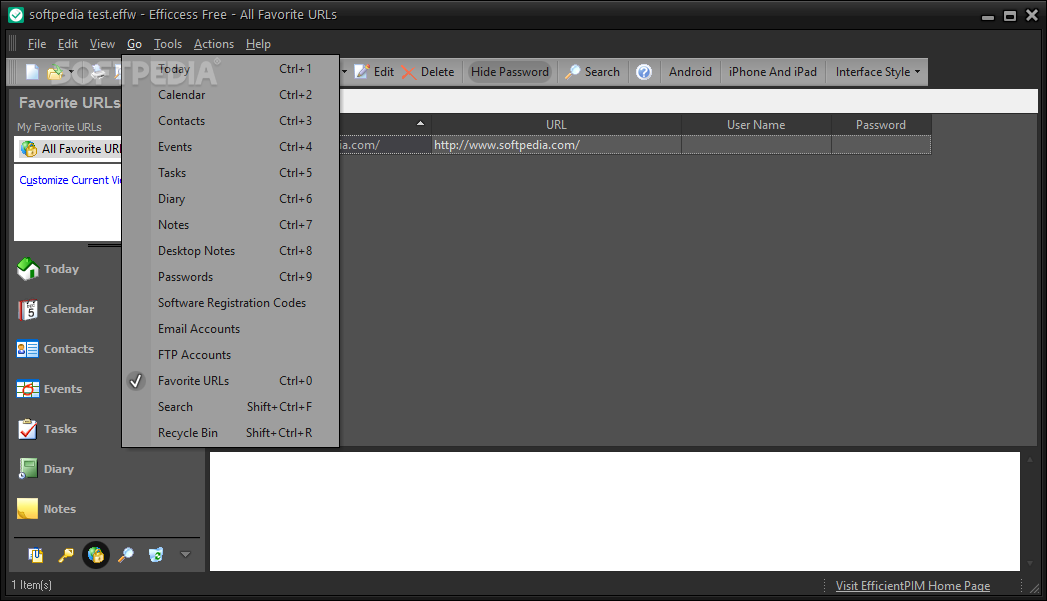Open the Interface Style dropdown
Image resolution: width=1047 pixels, height=601 pixels.
point(877,72)
